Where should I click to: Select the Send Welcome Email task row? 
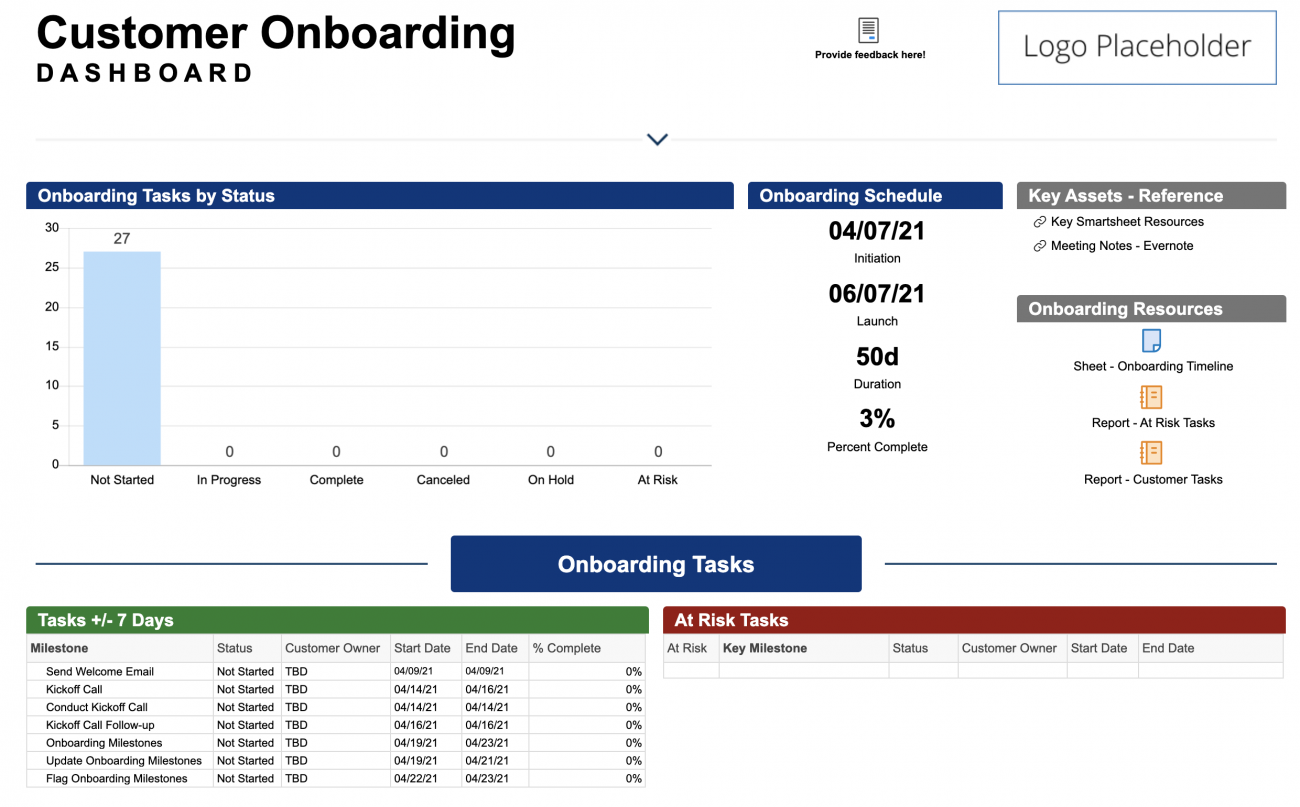coord(100,672)
